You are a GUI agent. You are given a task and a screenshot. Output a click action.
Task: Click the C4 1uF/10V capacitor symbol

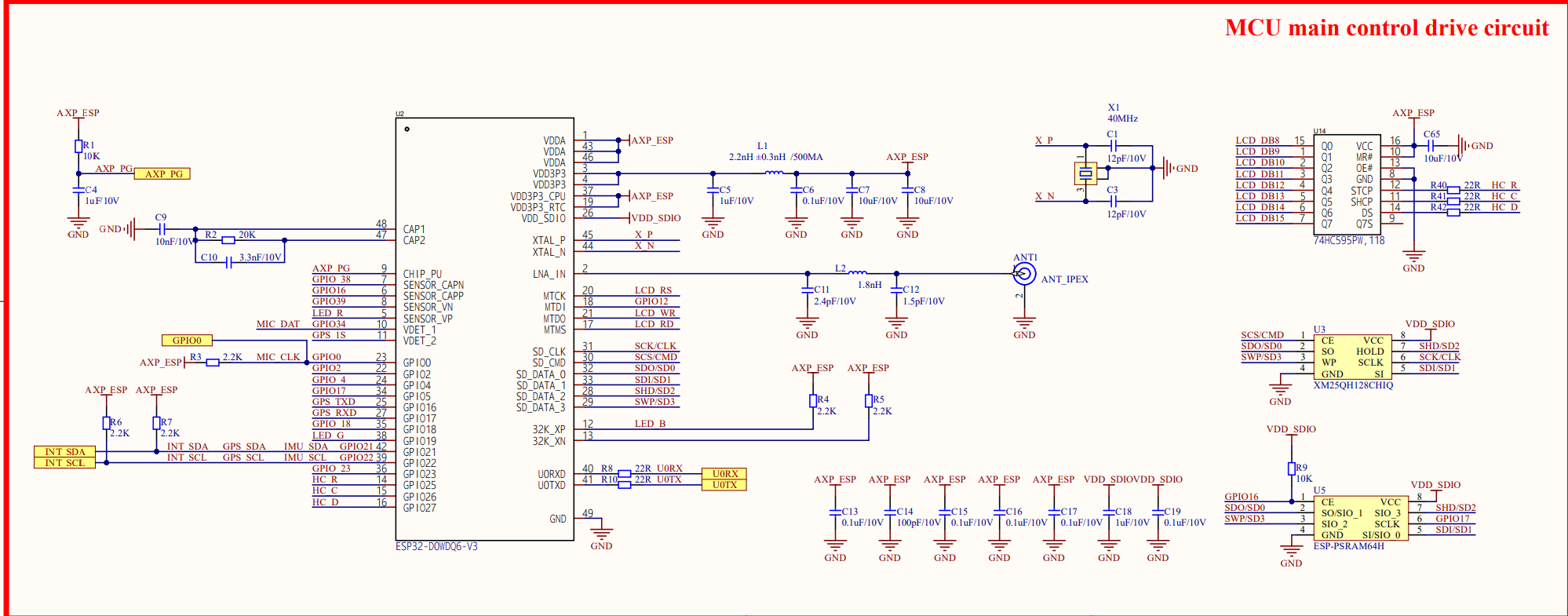click(78, 190)
